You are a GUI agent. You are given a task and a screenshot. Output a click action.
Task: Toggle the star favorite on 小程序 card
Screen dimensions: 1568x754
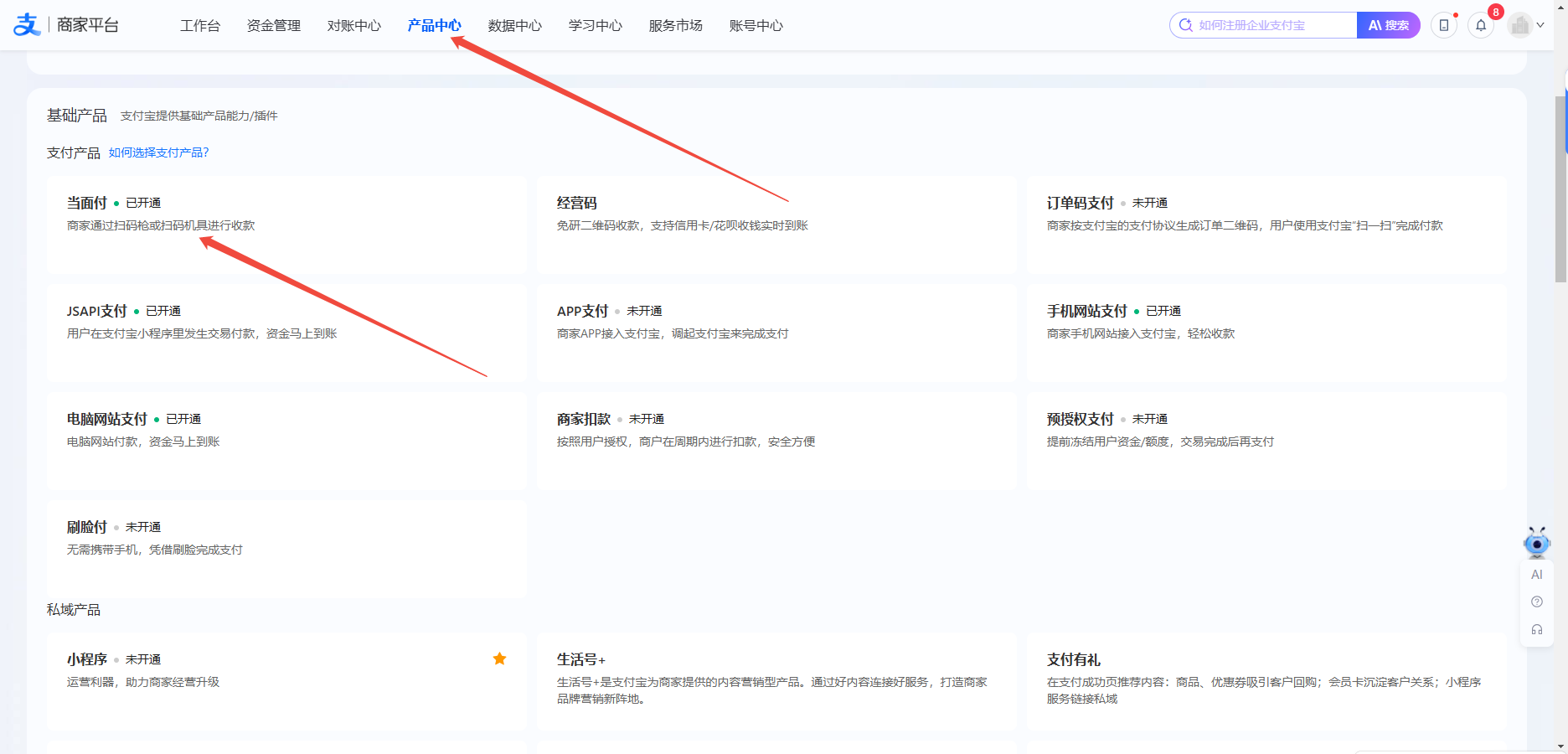click(x=500, y=659)
